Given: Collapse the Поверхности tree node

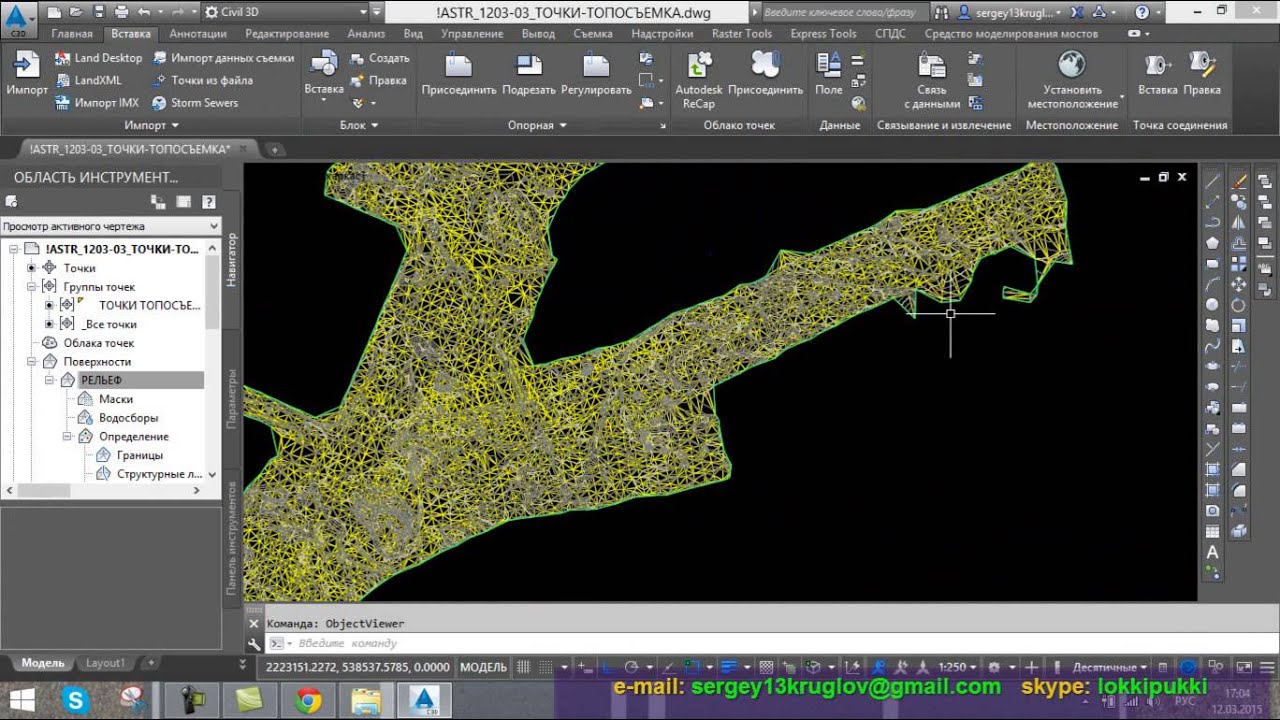Looking at the screenshot, I should click(32, 362).
